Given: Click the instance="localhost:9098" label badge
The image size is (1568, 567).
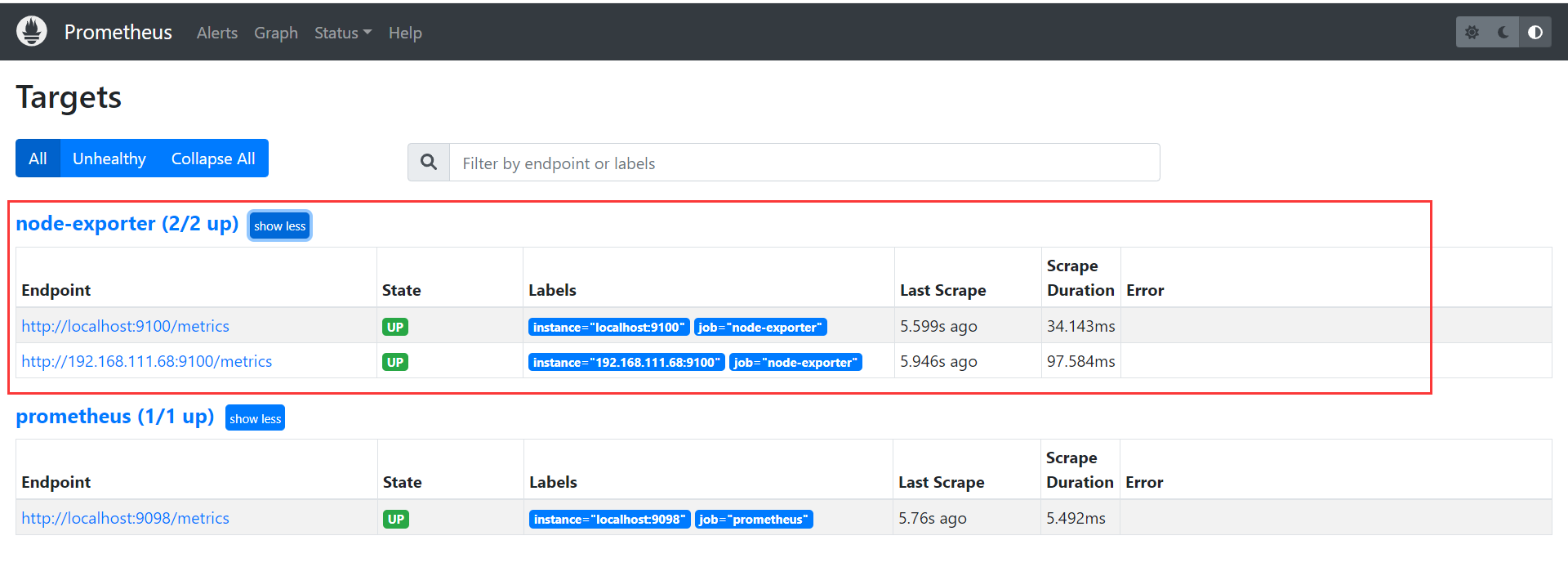Looking at the screenshot, I should coord(610,519).
